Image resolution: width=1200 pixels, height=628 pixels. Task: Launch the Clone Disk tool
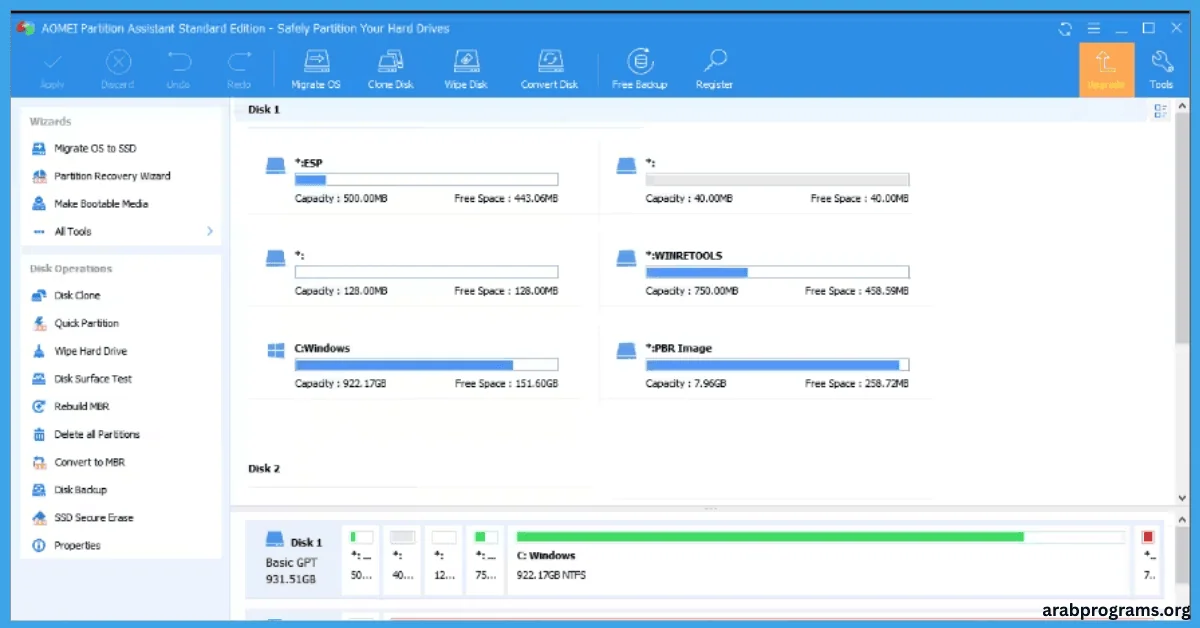391,69
